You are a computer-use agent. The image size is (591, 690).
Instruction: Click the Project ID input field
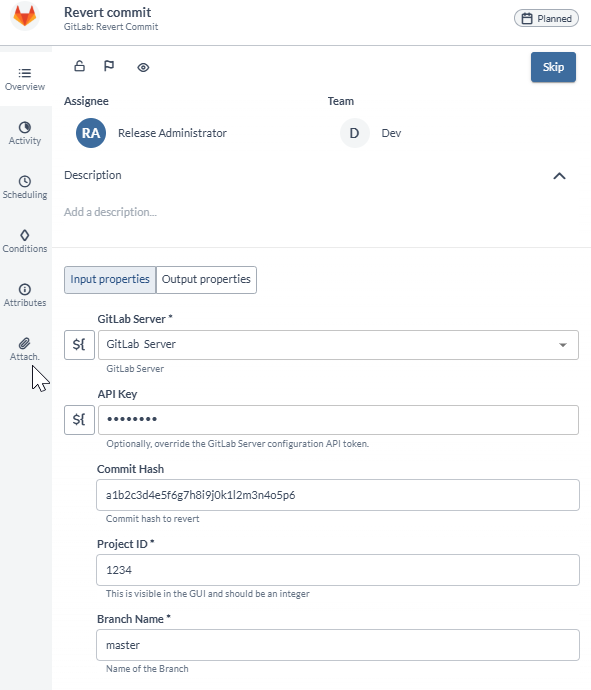click(x=338, y=570)
